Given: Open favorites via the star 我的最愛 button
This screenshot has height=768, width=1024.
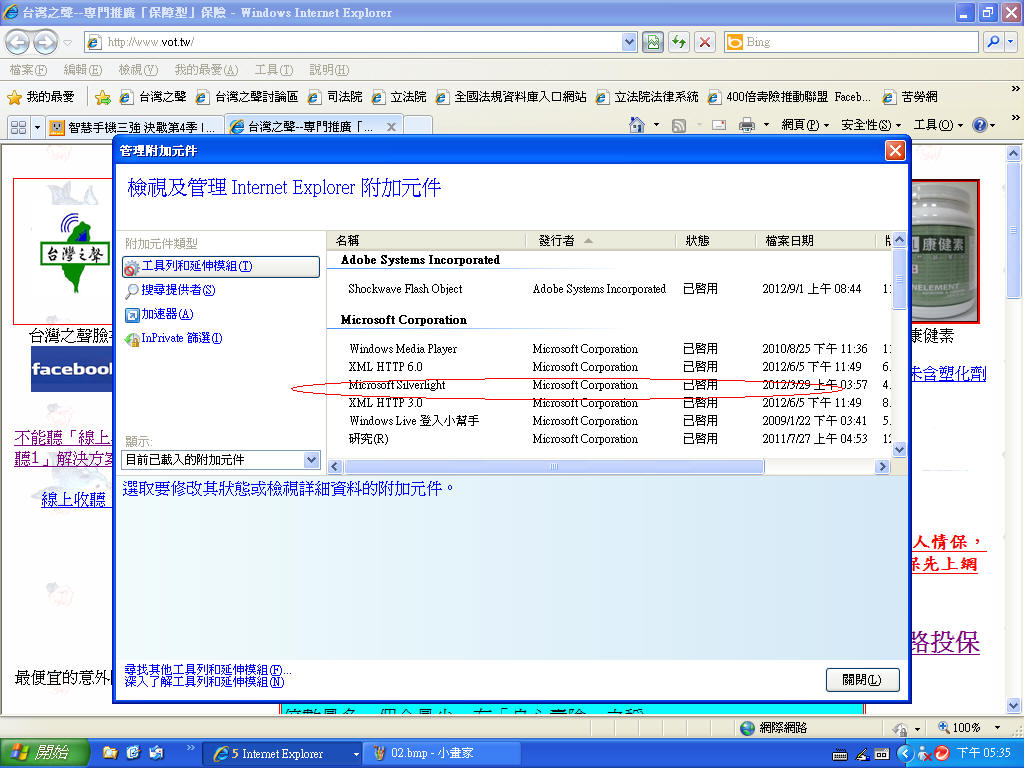Looking at the screenshot, I should pyautogui.click(x=41, y=97).
